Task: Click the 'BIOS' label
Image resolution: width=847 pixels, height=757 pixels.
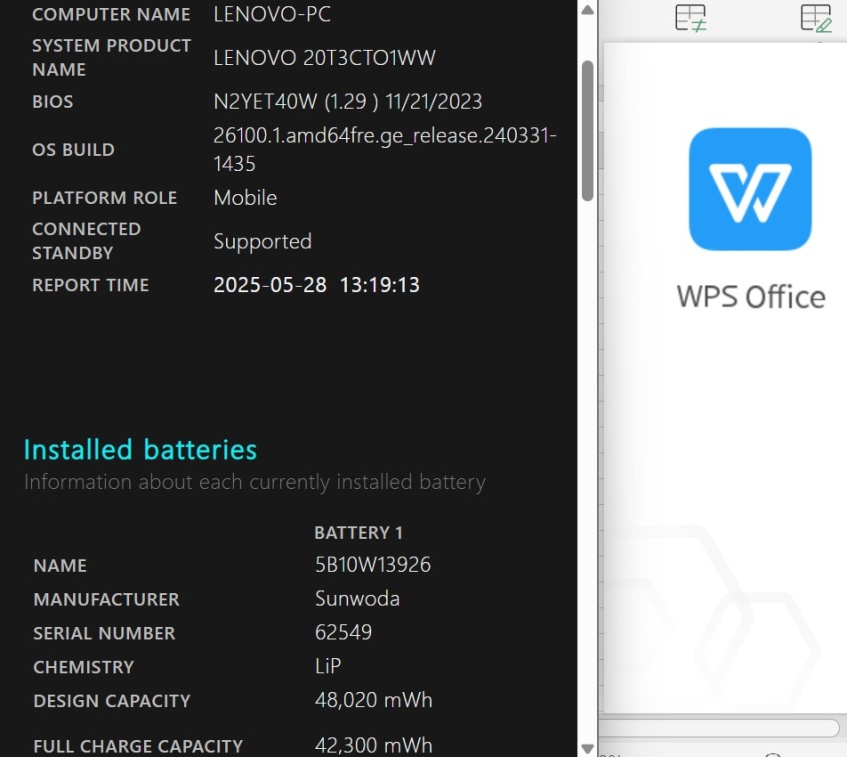Action: [52, 102]
